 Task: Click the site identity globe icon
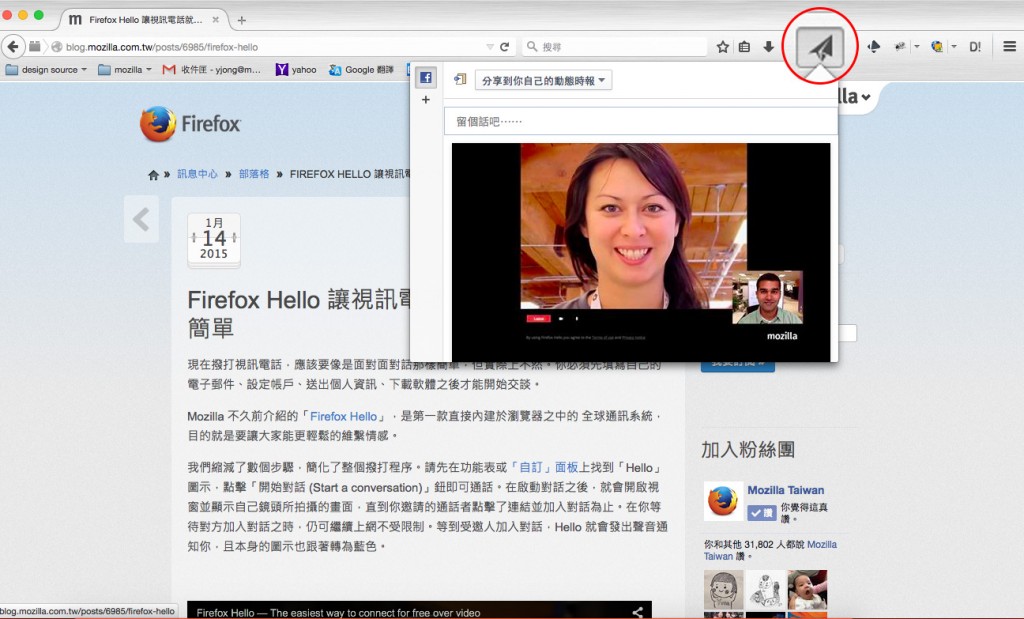point(57,47)
